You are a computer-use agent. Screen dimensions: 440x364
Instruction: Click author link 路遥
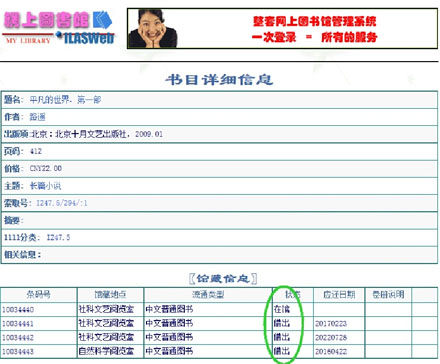click(37, 117)
